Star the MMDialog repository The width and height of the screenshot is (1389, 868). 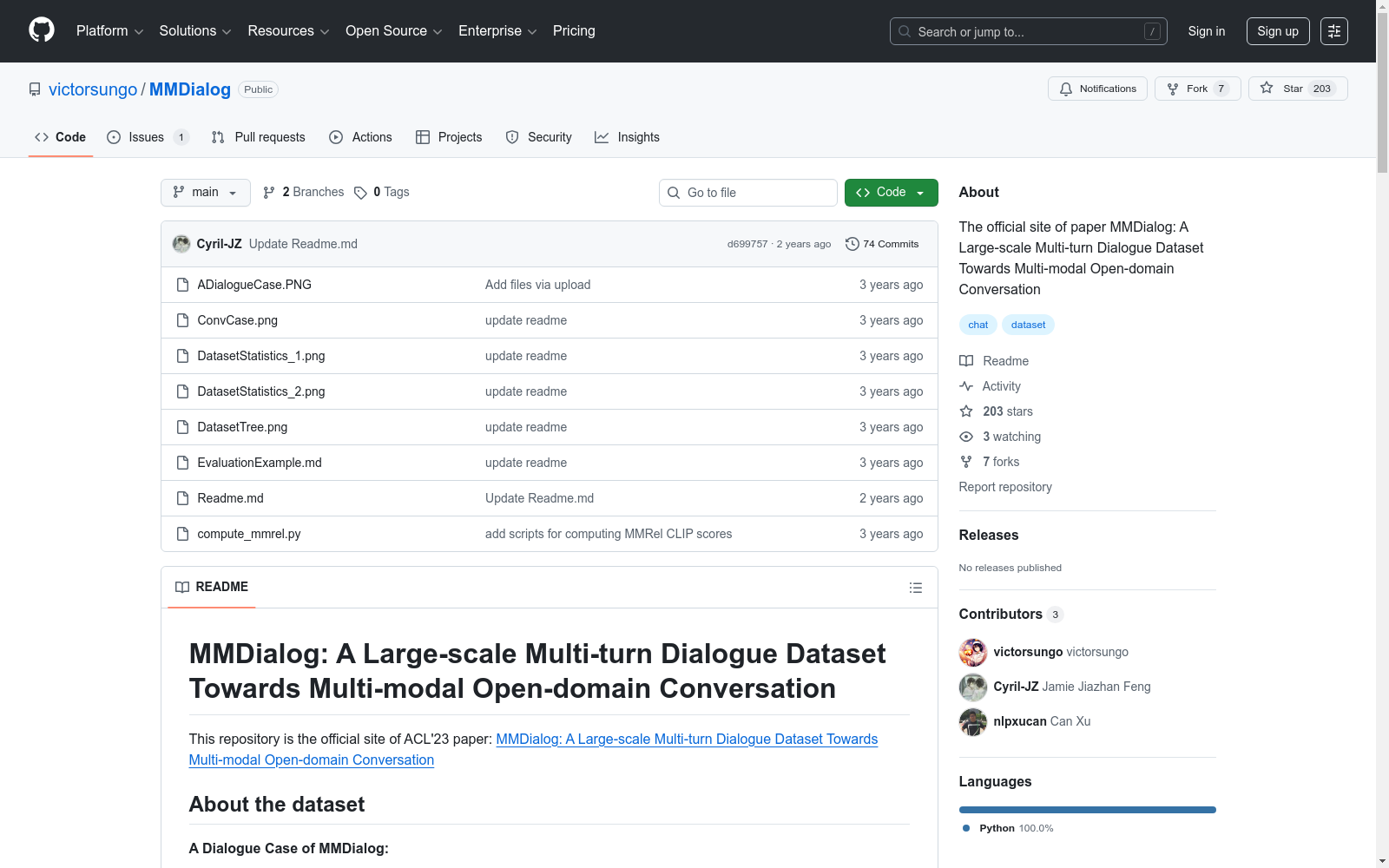(1298, 89)
